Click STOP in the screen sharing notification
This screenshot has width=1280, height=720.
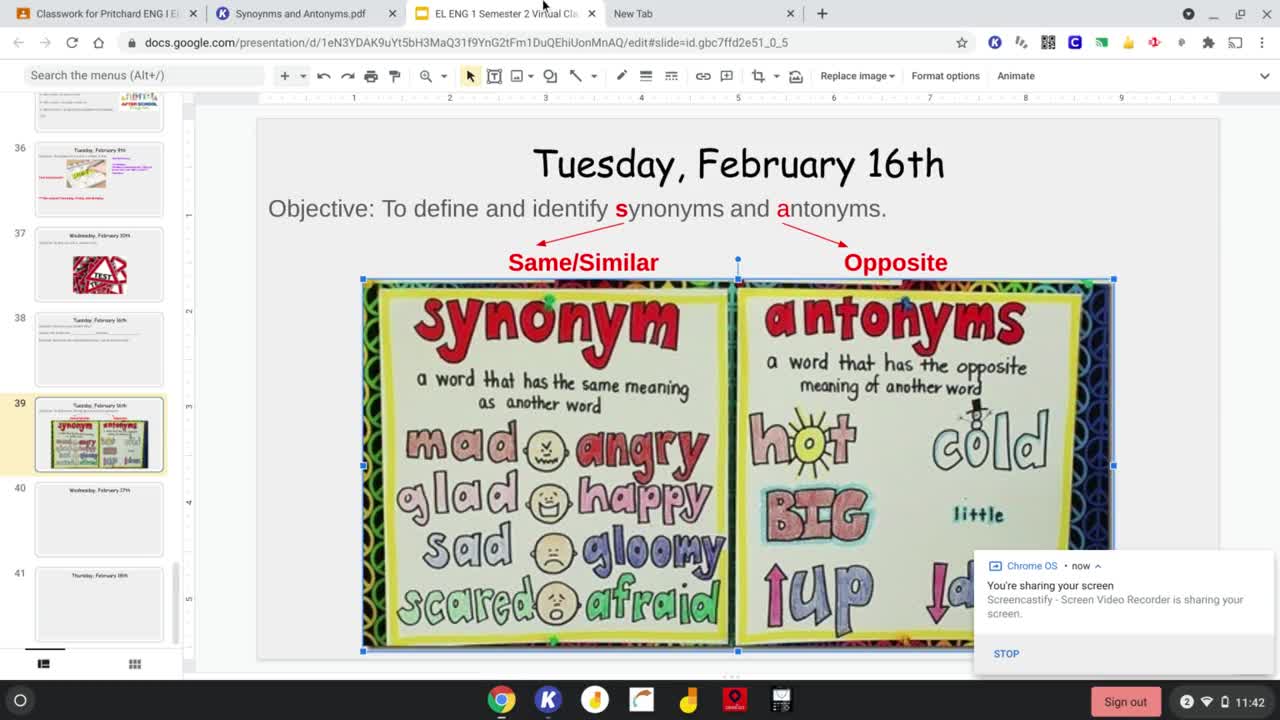[x=1006, y=654]
